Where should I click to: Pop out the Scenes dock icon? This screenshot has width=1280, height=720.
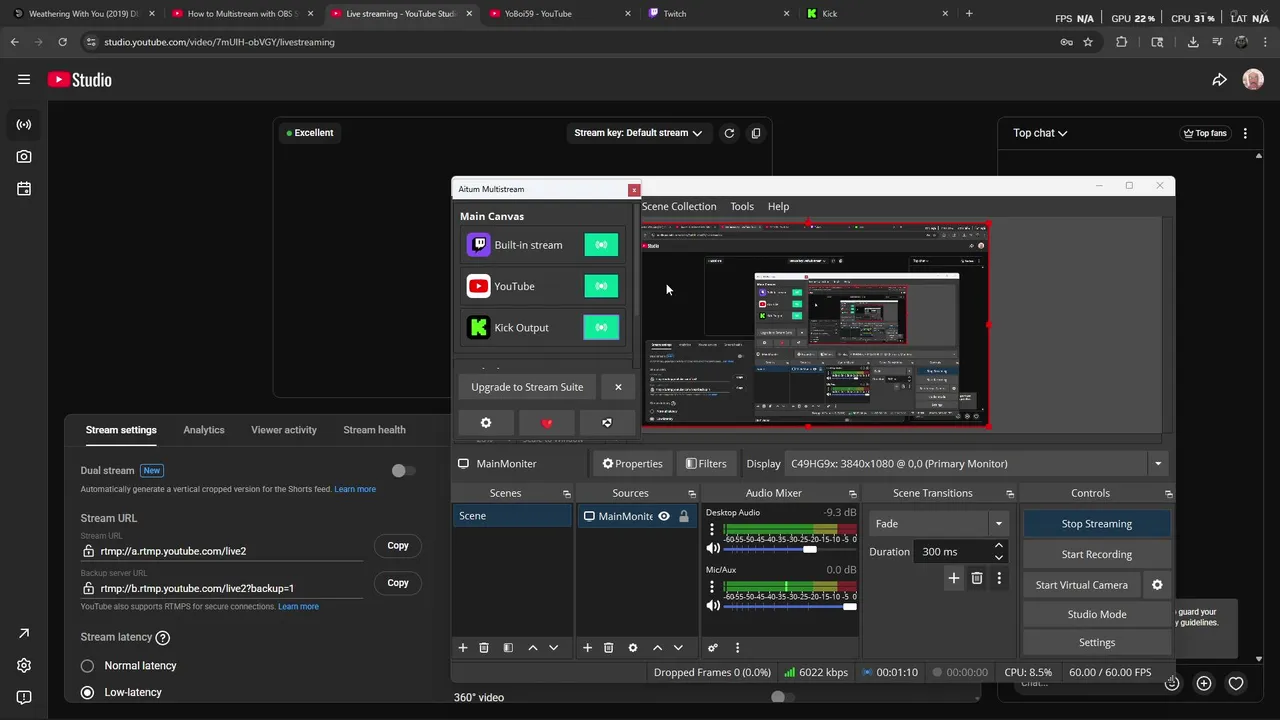566,494
